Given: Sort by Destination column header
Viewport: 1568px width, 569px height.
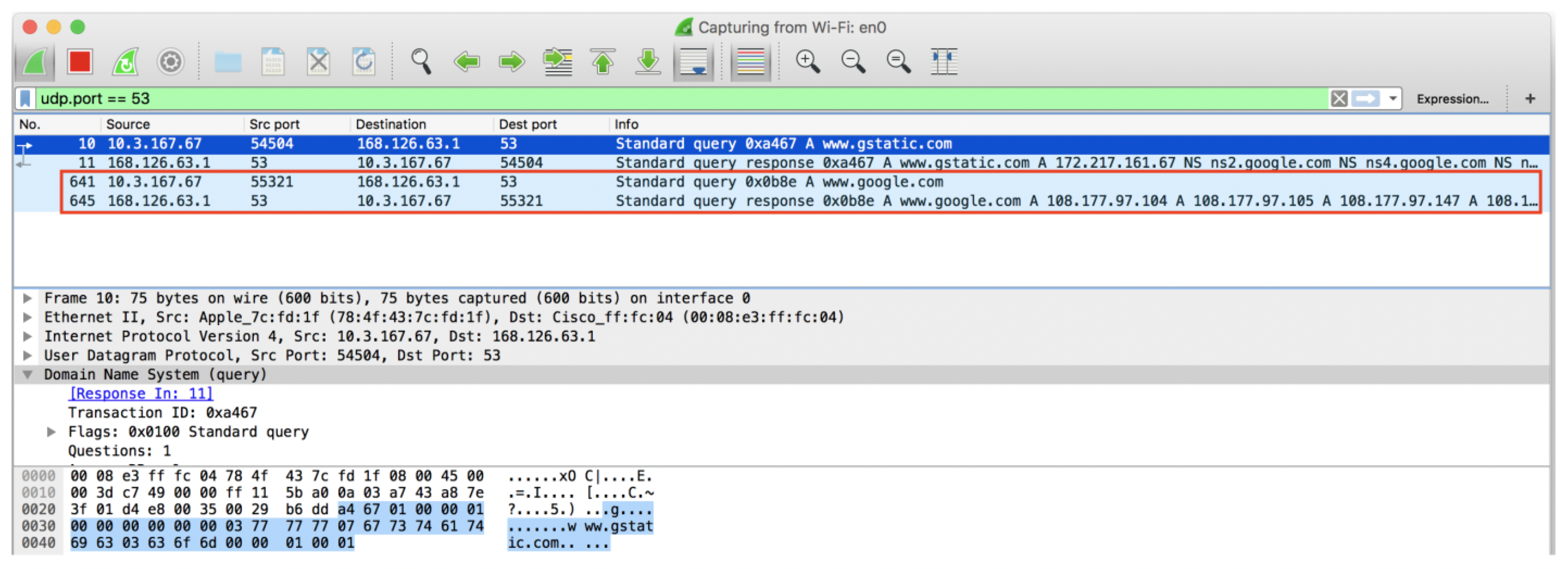Looking at the screenshot, I should (x=422, y=125).
